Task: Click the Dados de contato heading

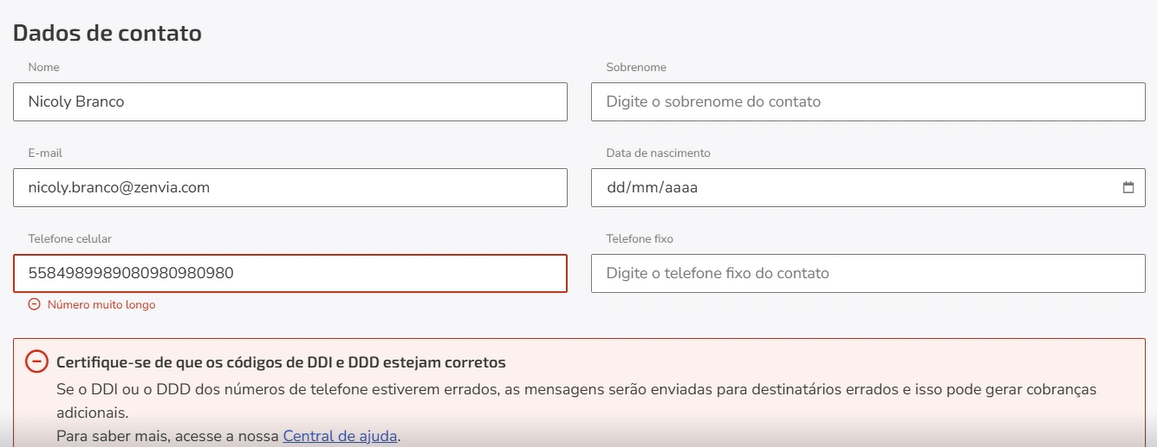Action: point(107,33)
